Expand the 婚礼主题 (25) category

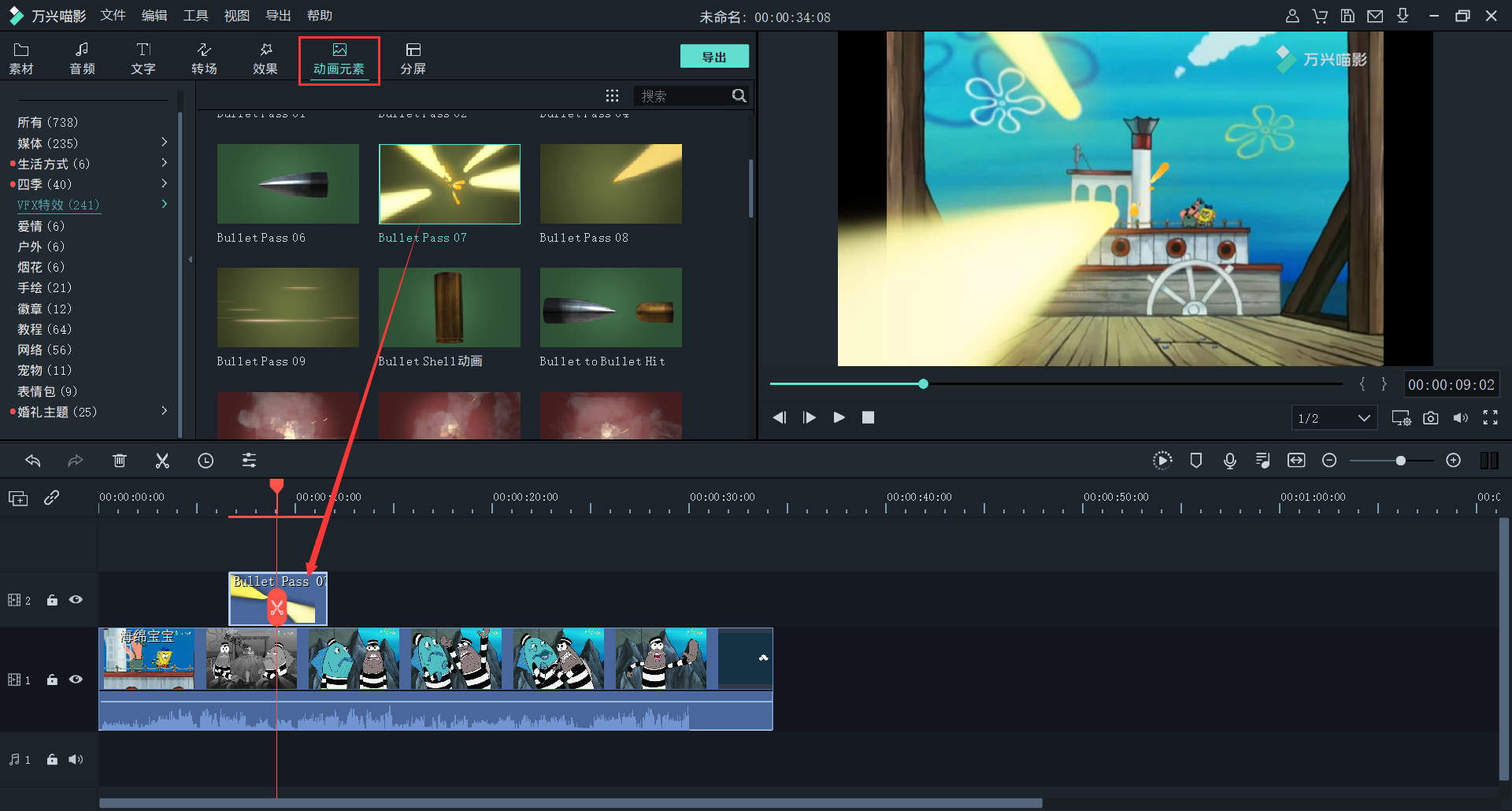[164, 411]
